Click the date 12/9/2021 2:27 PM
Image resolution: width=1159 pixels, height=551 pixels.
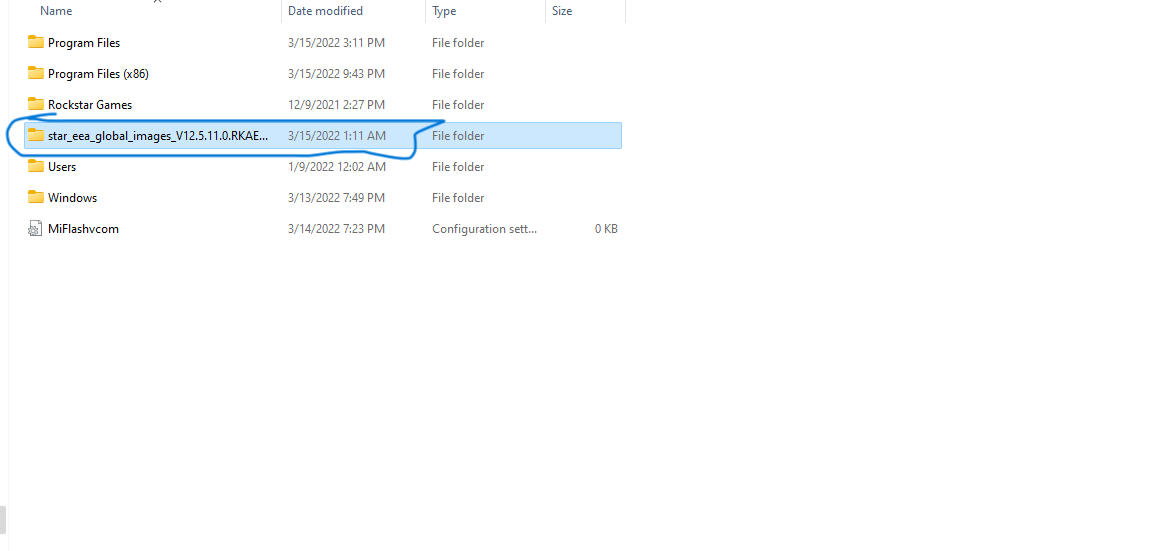coord(336,105)
